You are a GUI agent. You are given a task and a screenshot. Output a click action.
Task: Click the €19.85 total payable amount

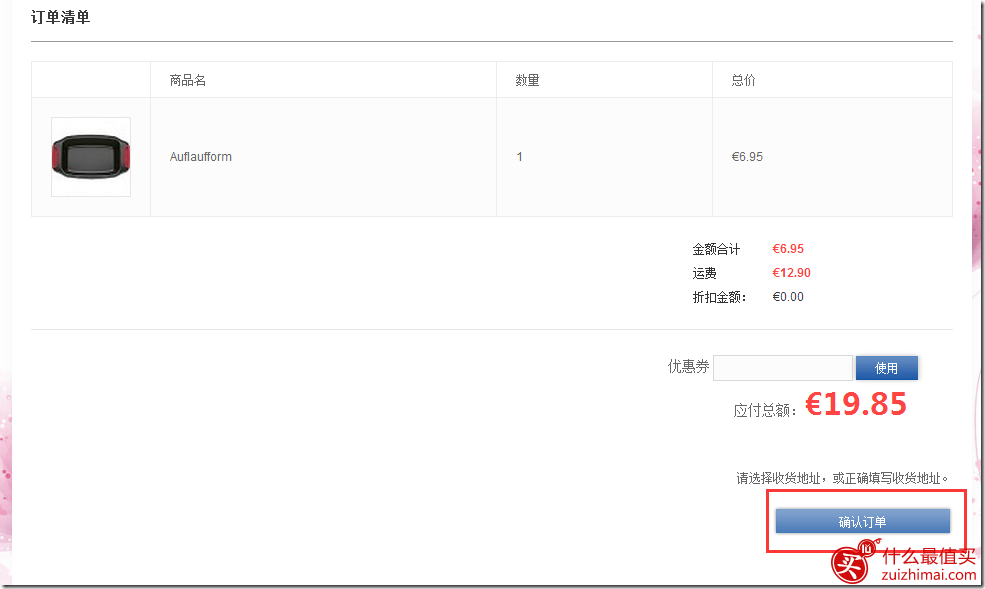tap(856, 404)
